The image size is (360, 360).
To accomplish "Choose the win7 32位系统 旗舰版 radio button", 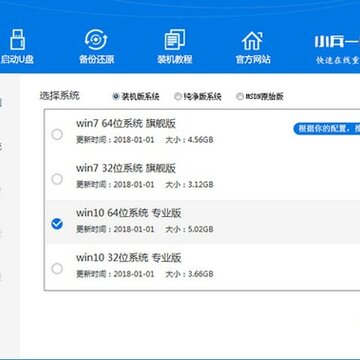I will [x=57, y=179].
